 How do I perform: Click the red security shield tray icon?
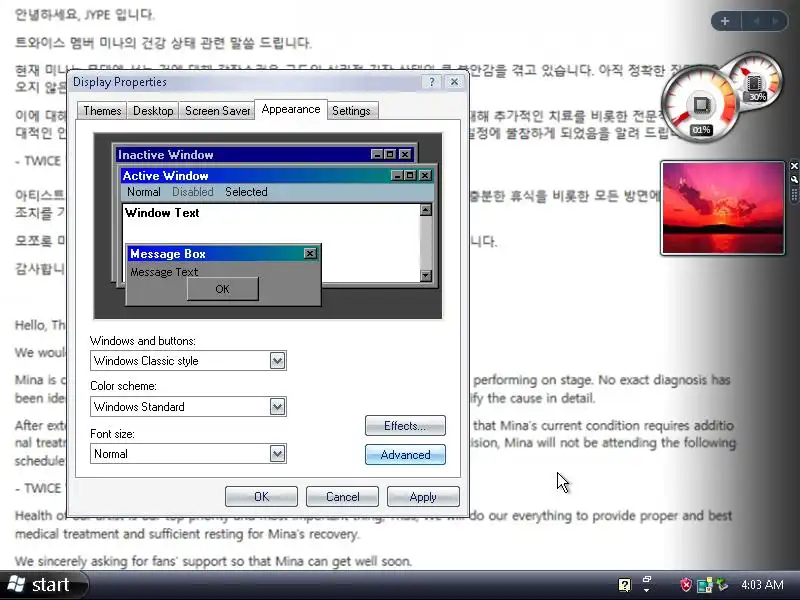(686, 585)
